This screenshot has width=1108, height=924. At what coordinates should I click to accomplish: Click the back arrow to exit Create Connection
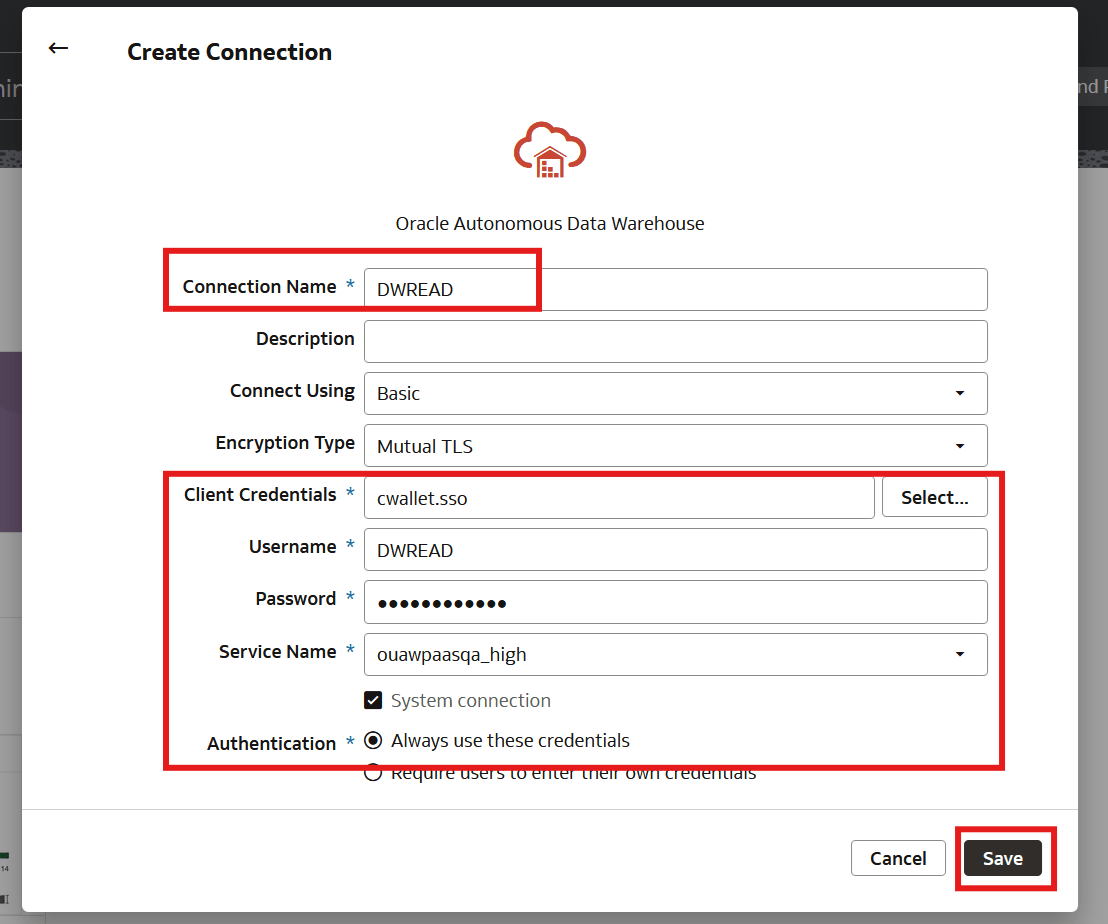[58, 47]
